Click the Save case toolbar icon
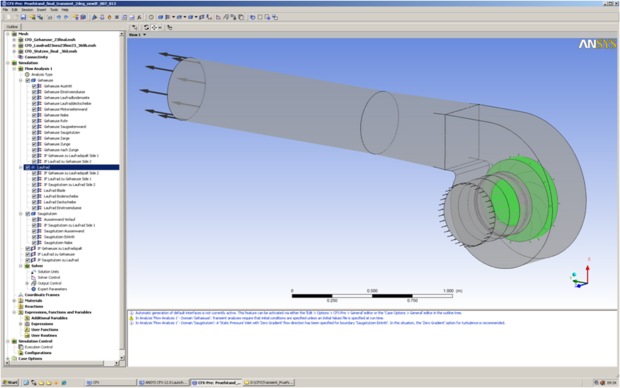Viewport: 620px width, 388px height. [23, 17]
